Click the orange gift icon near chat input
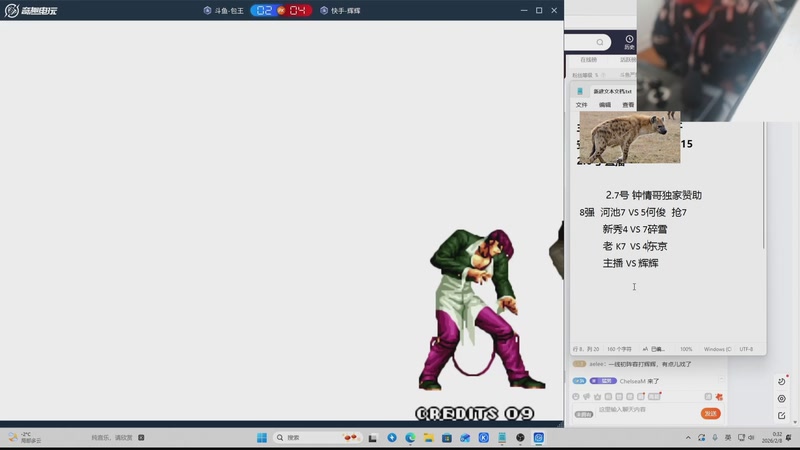 (719, 396)
